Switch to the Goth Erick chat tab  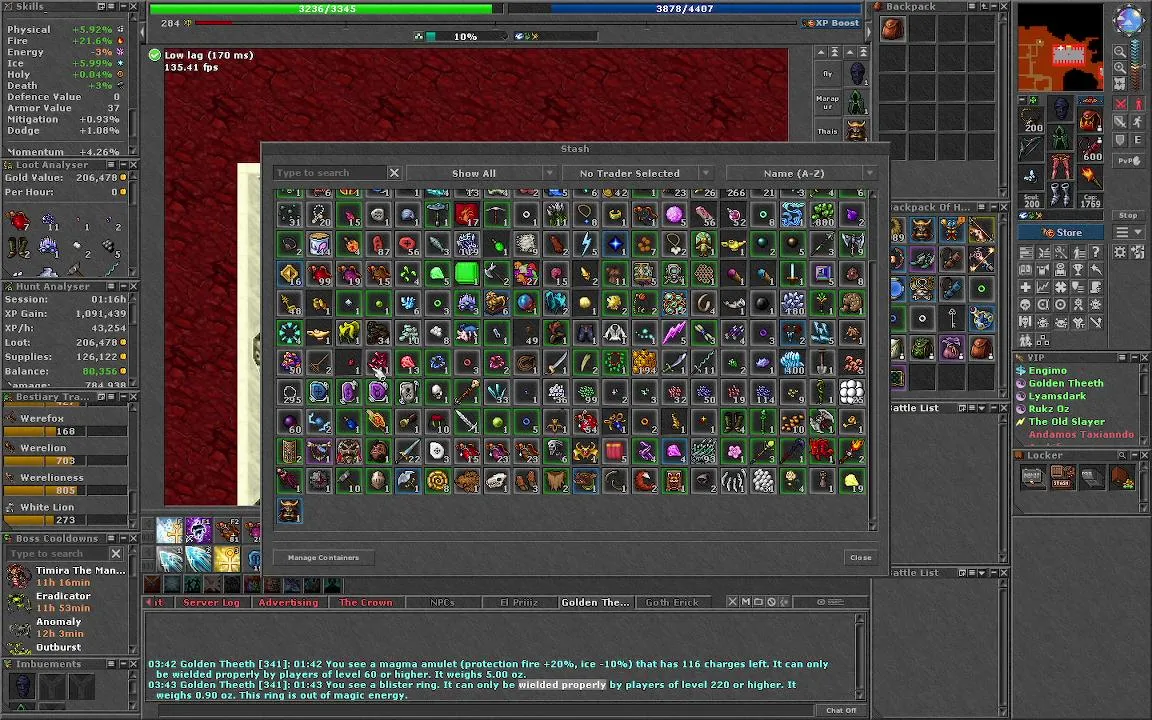[672, 602]
